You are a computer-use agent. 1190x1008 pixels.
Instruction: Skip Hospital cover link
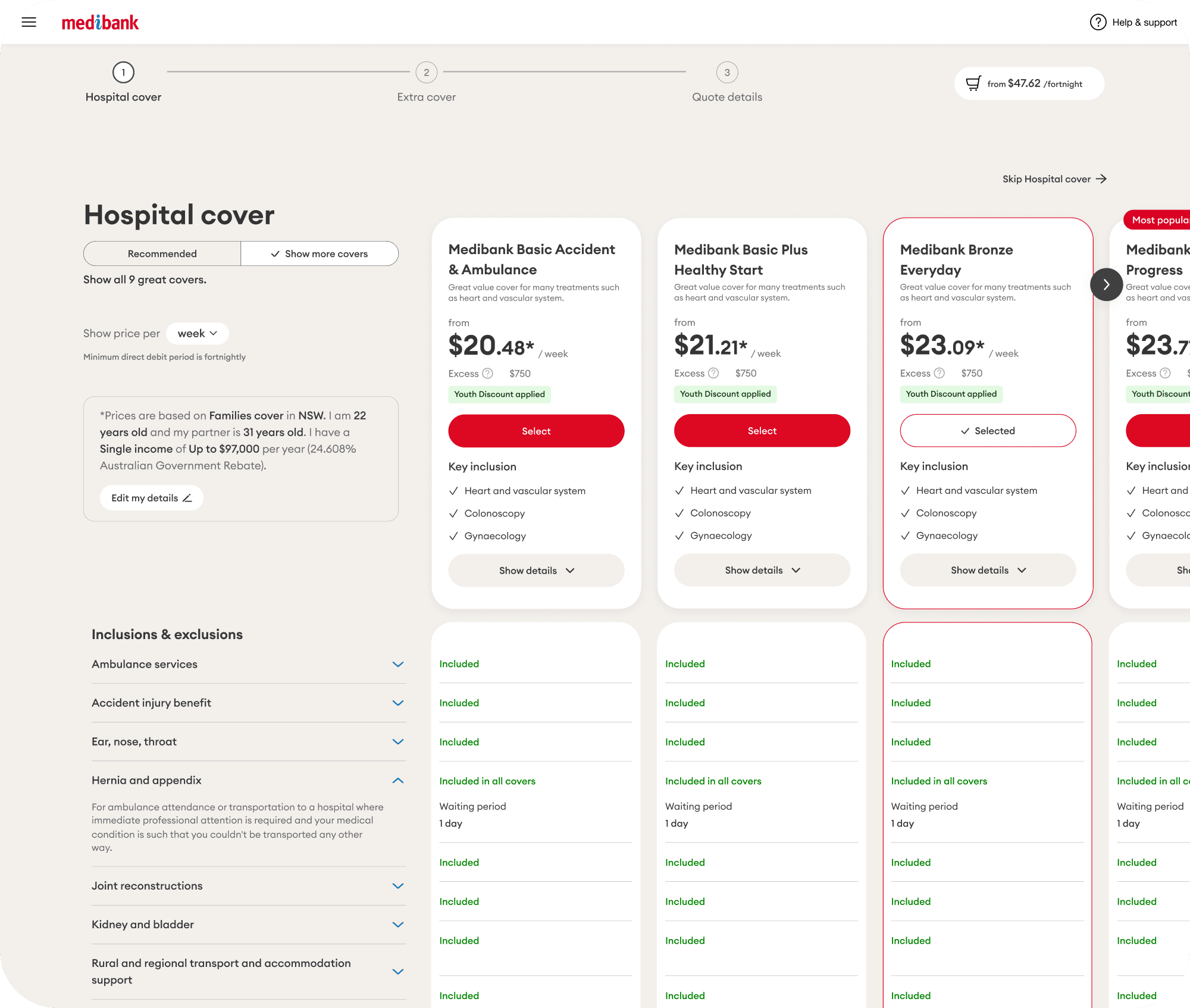[x=1054, y=179]
